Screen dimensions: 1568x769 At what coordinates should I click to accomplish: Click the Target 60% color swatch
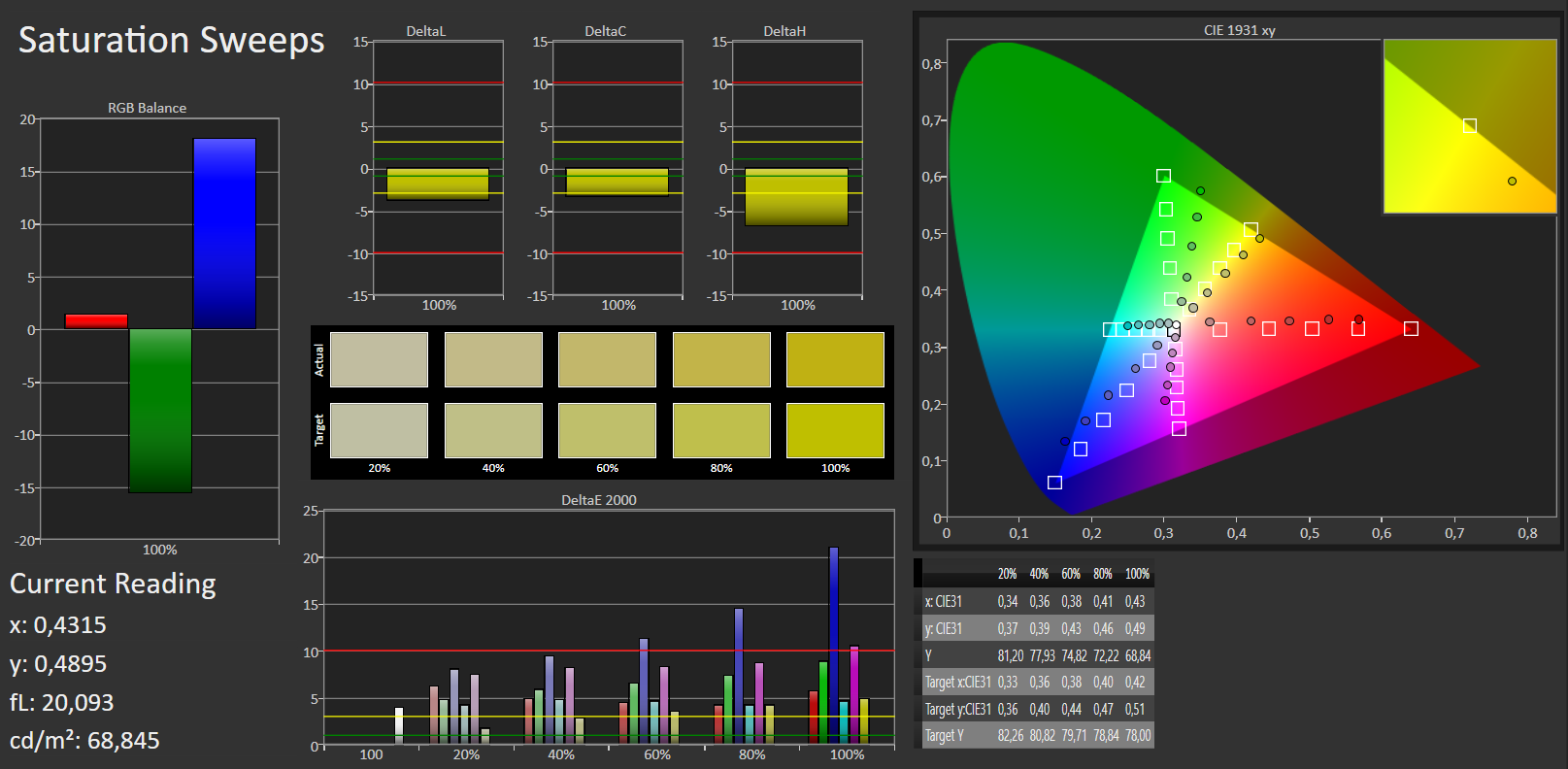tap(607, 430)
